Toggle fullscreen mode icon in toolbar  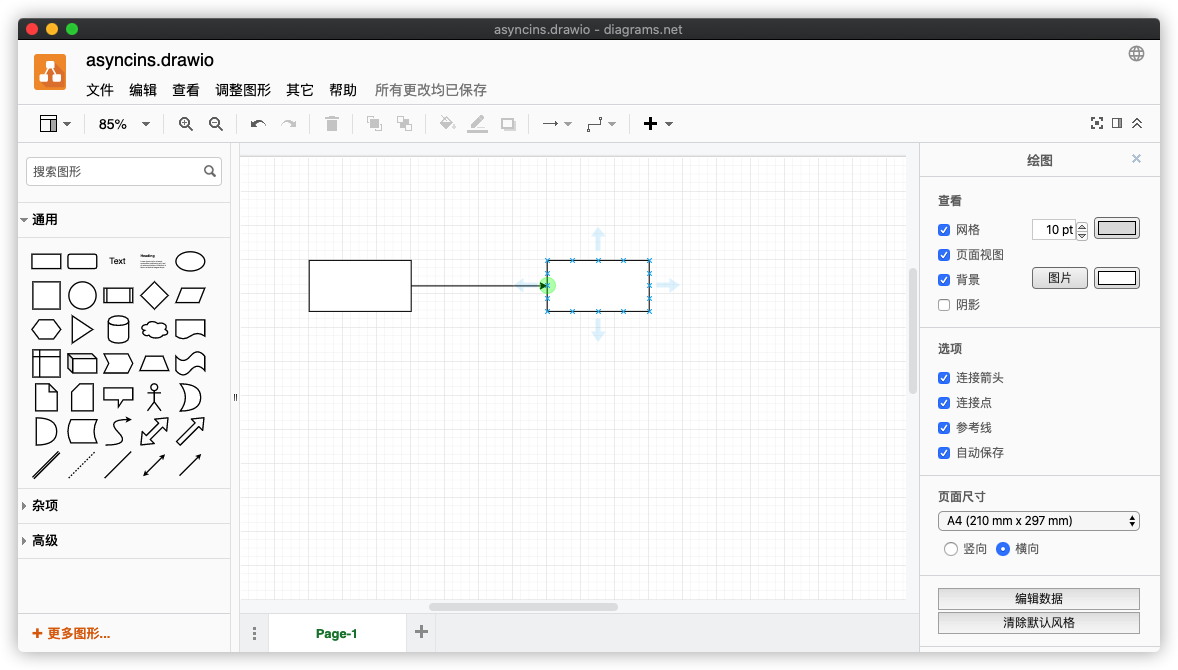pos(1097,123)
